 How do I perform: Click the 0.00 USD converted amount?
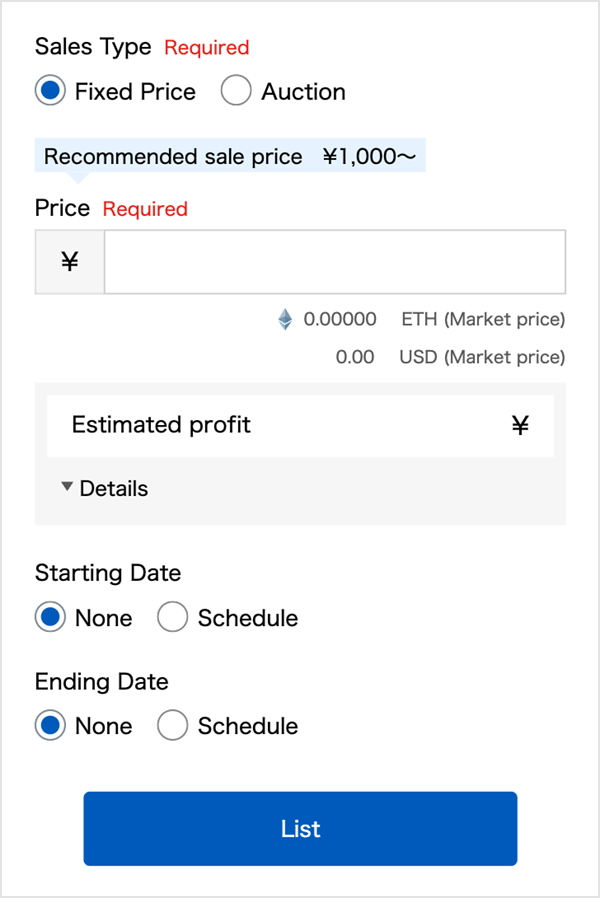(x=355, y=357)
